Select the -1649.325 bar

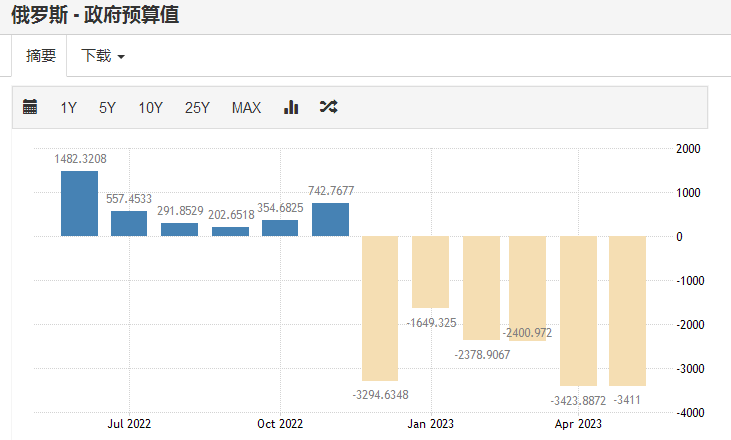coord(430,272)
